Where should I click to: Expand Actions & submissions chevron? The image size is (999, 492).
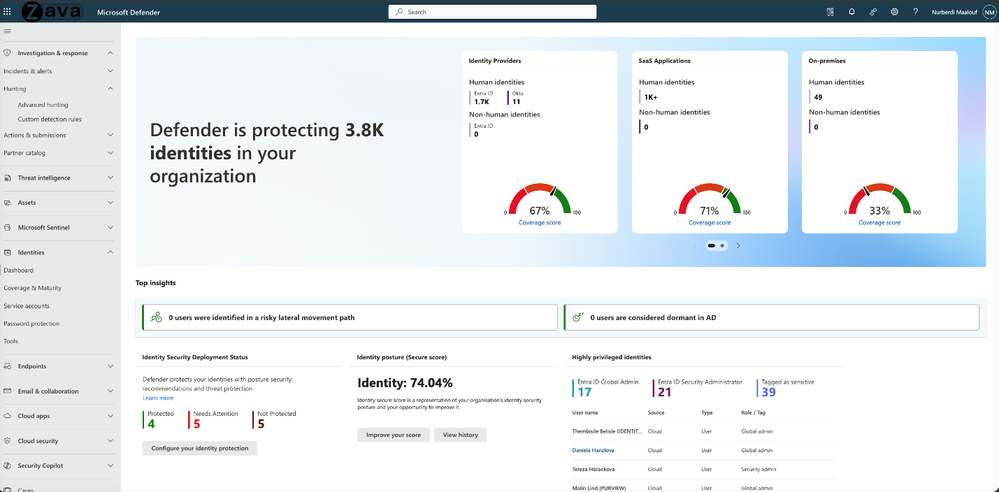110,135
